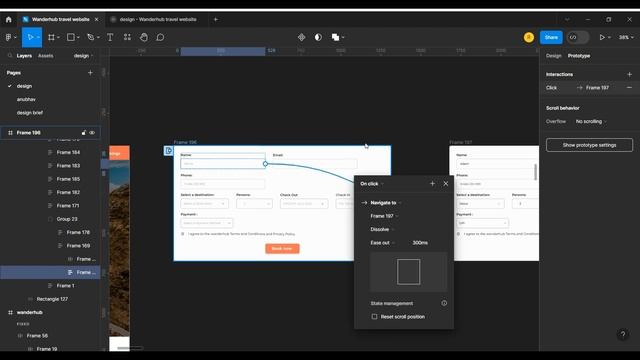Select the Group 23 layer
The image size is (640, 360).
coord(67,219)
